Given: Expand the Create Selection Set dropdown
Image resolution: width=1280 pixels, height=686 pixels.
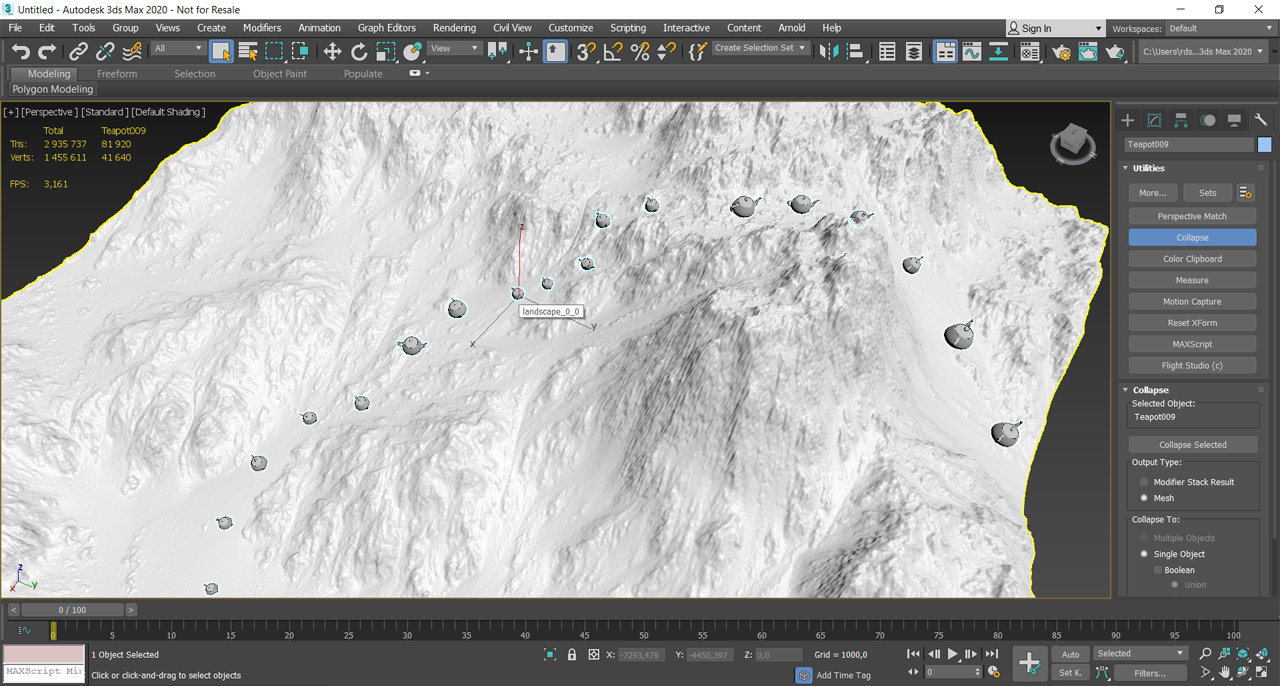Looking at the screenshot, I should [x=801, y=48].
